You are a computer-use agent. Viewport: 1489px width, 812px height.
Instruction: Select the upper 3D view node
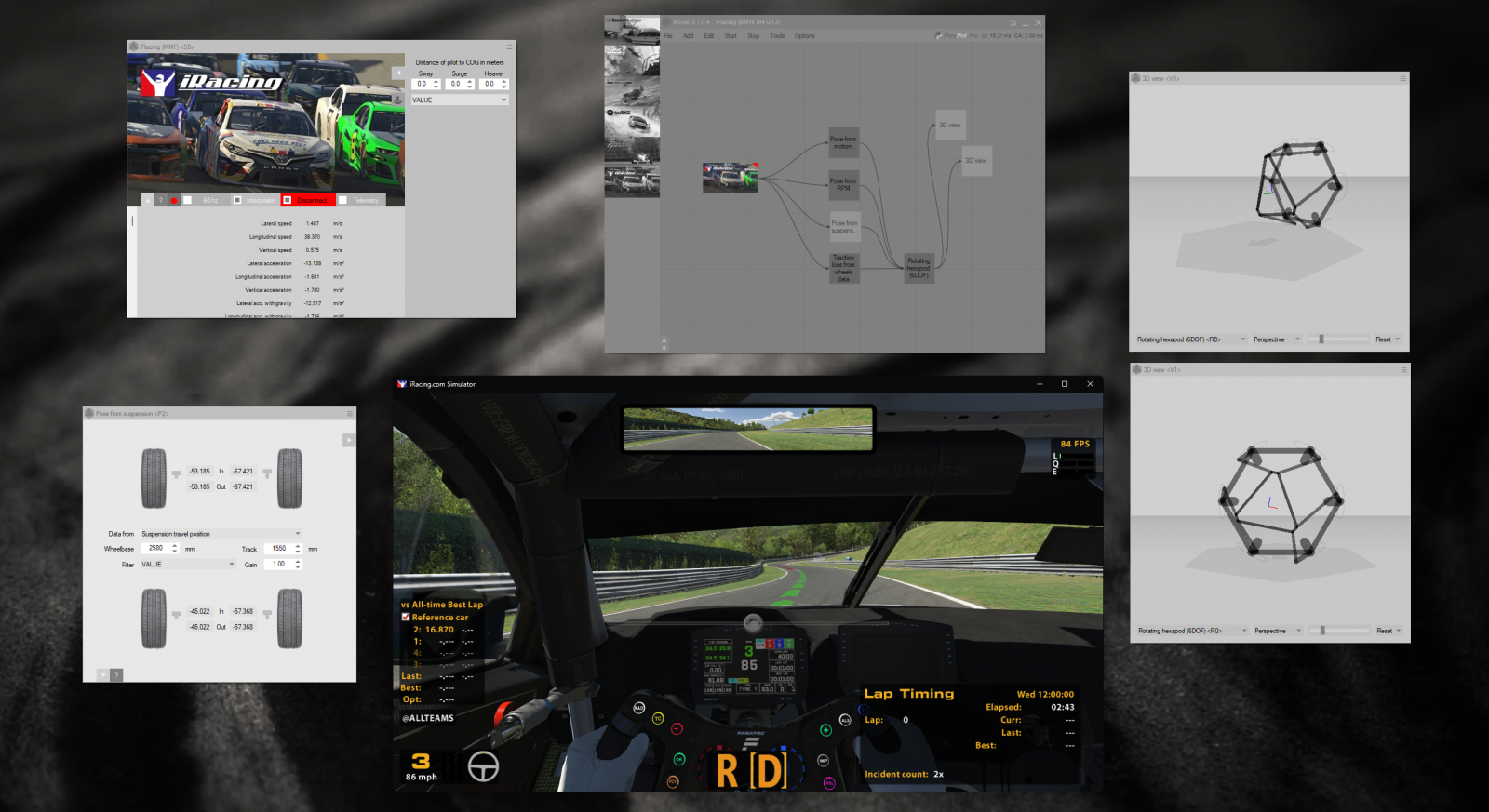(950, 125)
